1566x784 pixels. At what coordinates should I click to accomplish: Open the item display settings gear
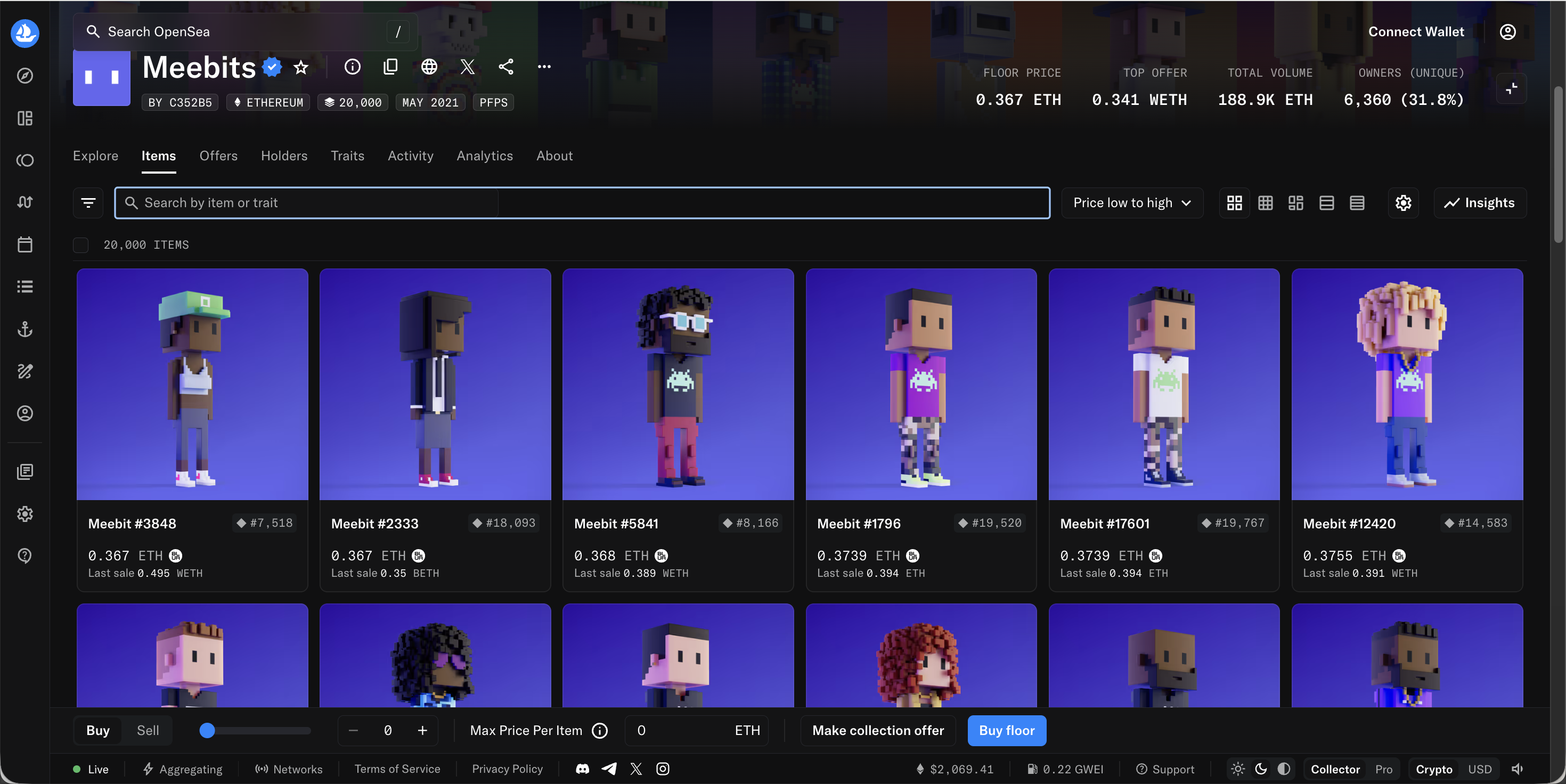[1403, 203]
